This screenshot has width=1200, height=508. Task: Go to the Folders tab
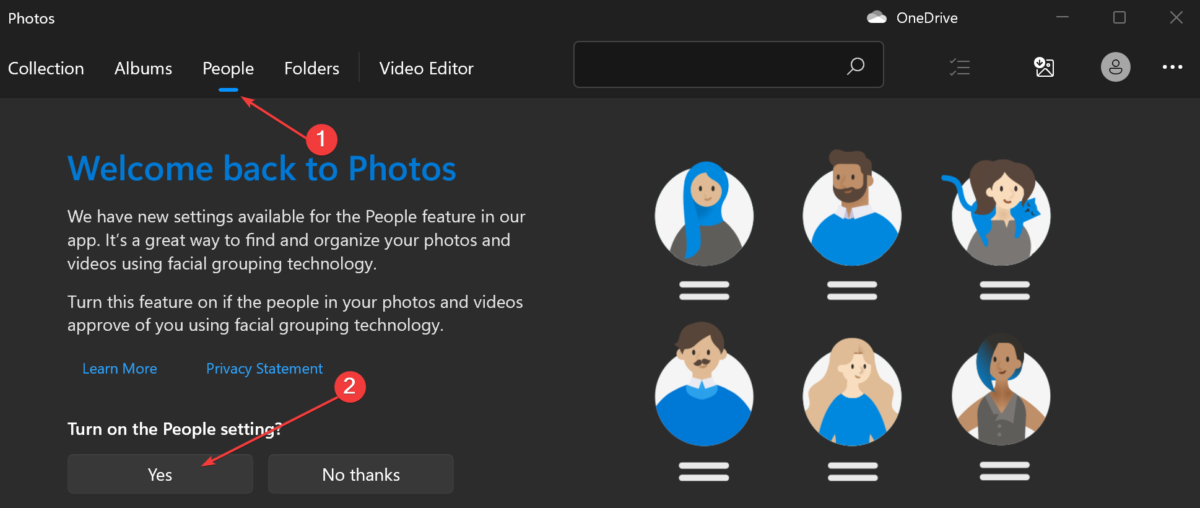coord(312,68)
